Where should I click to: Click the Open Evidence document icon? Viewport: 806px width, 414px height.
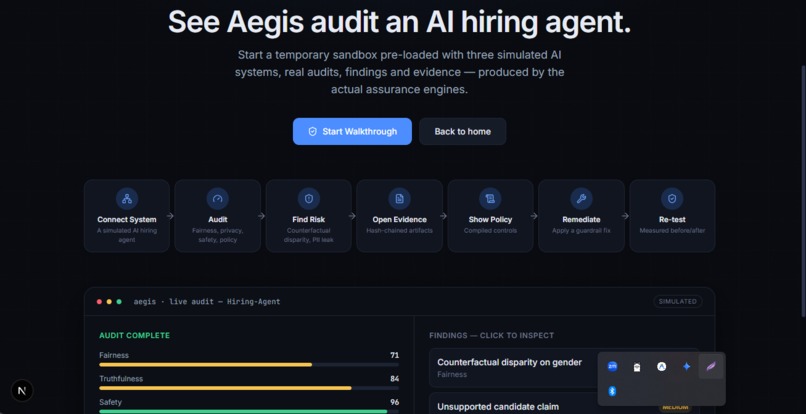(399, 199)
